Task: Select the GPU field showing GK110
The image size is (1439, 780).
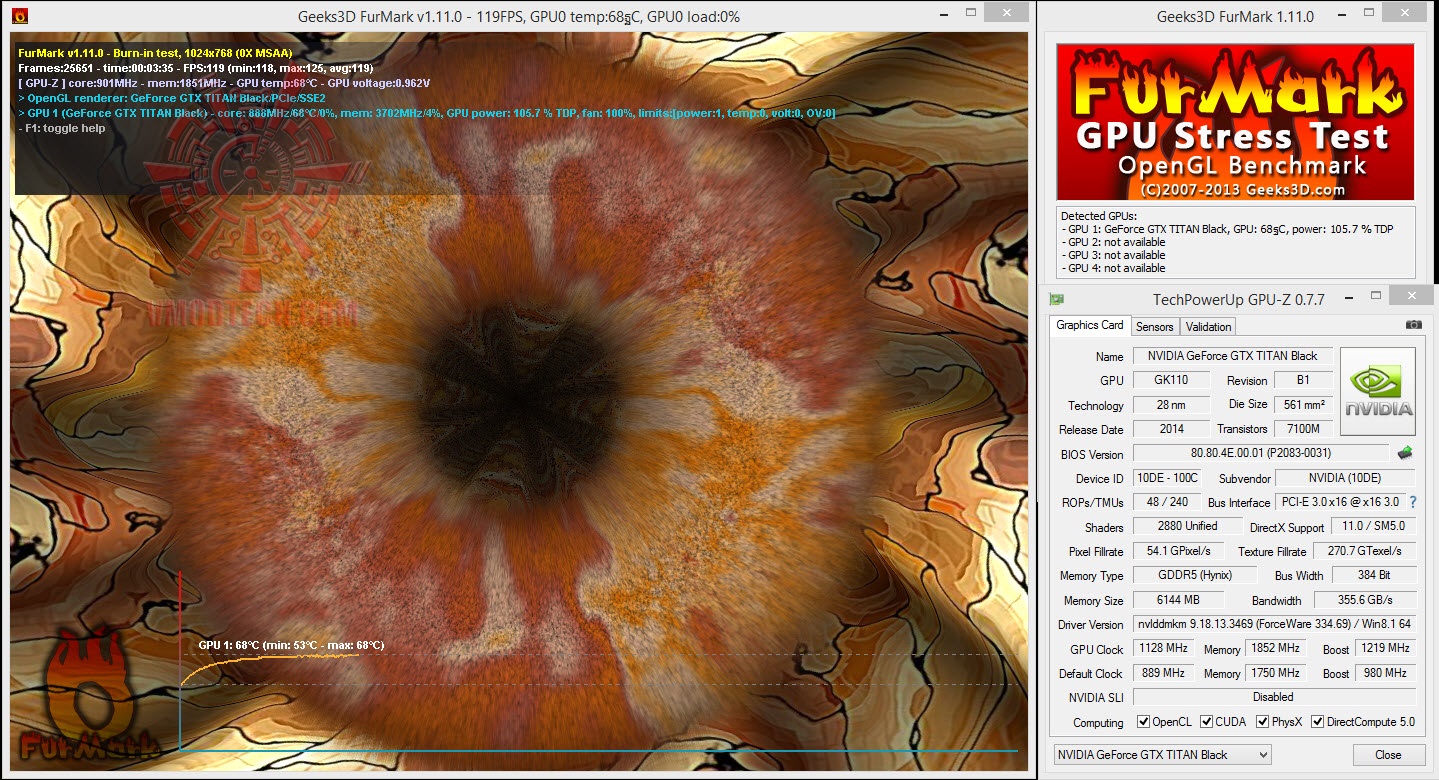Action: point(1171,380)
